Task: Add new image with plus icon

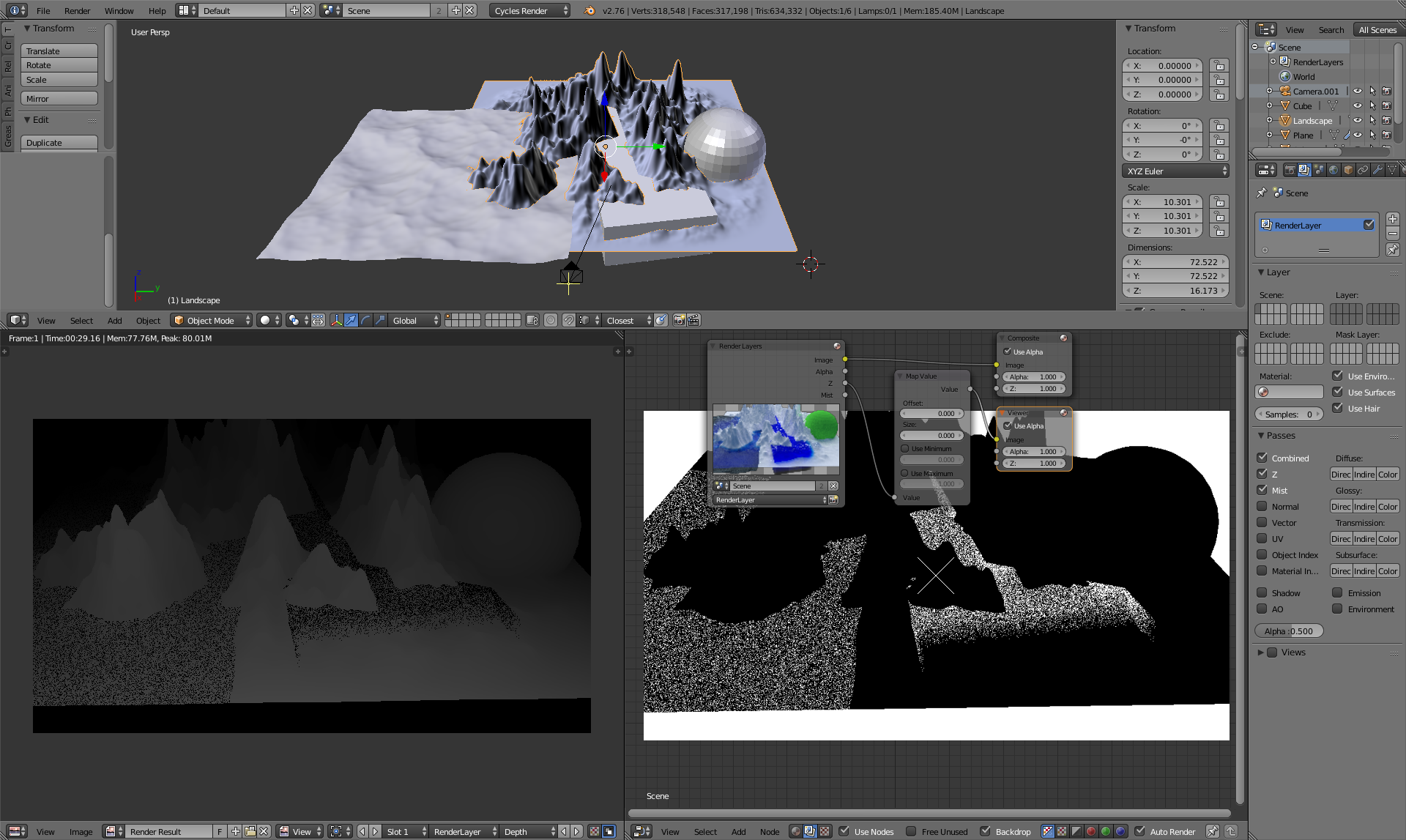Action: pos(235,831)
